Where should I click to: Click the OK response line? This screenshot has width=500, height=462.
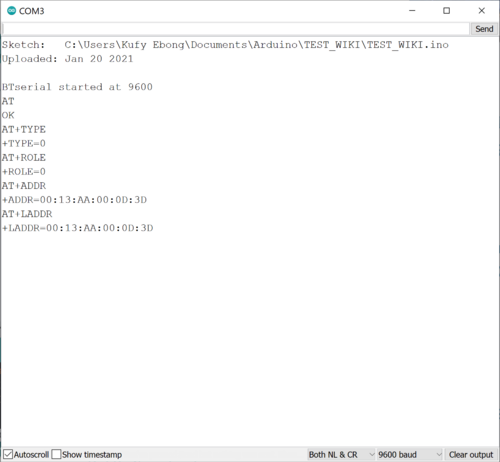(8, 115)
